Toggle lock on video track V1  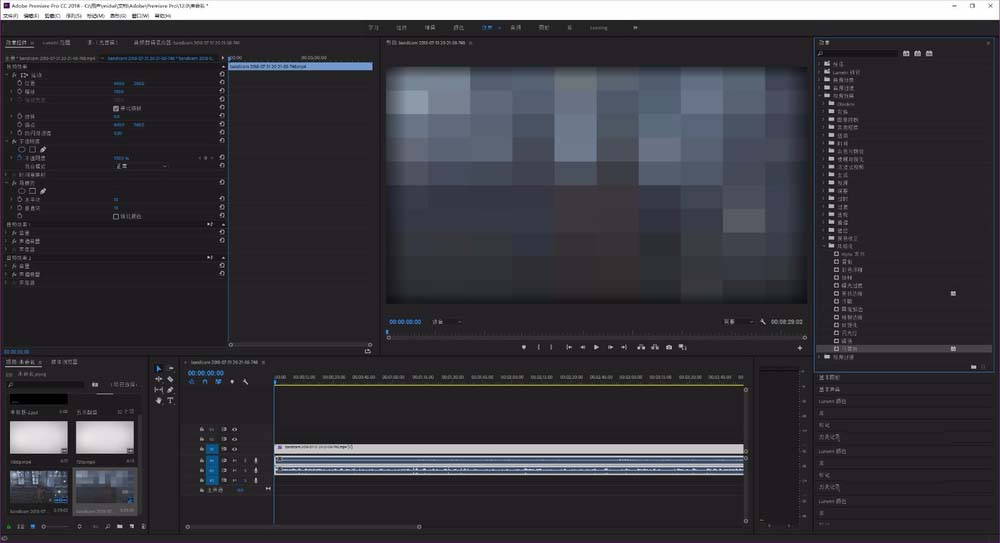(202, 449)
